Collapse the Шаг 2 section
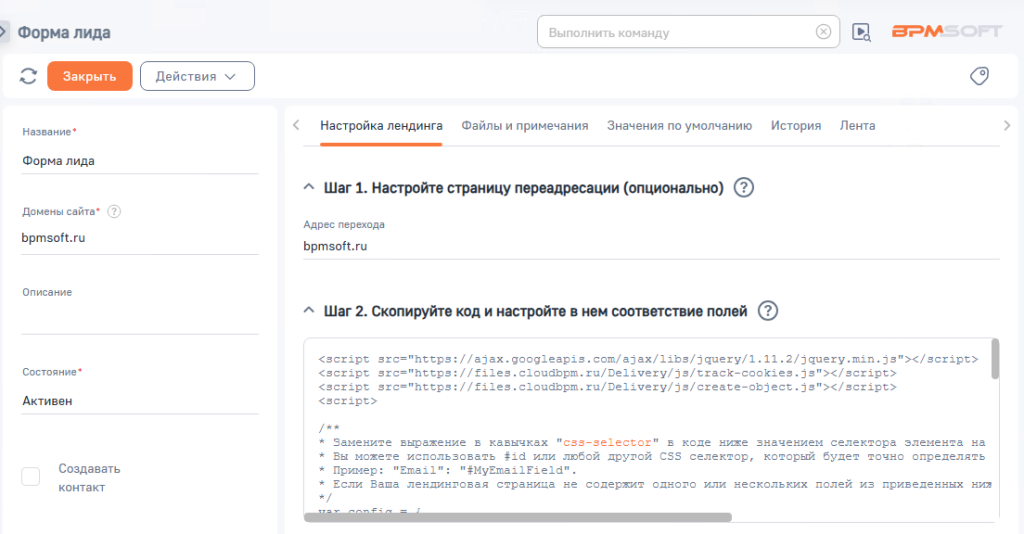Viewport: 1024px width, 534px height. click(x=309, y=311)
